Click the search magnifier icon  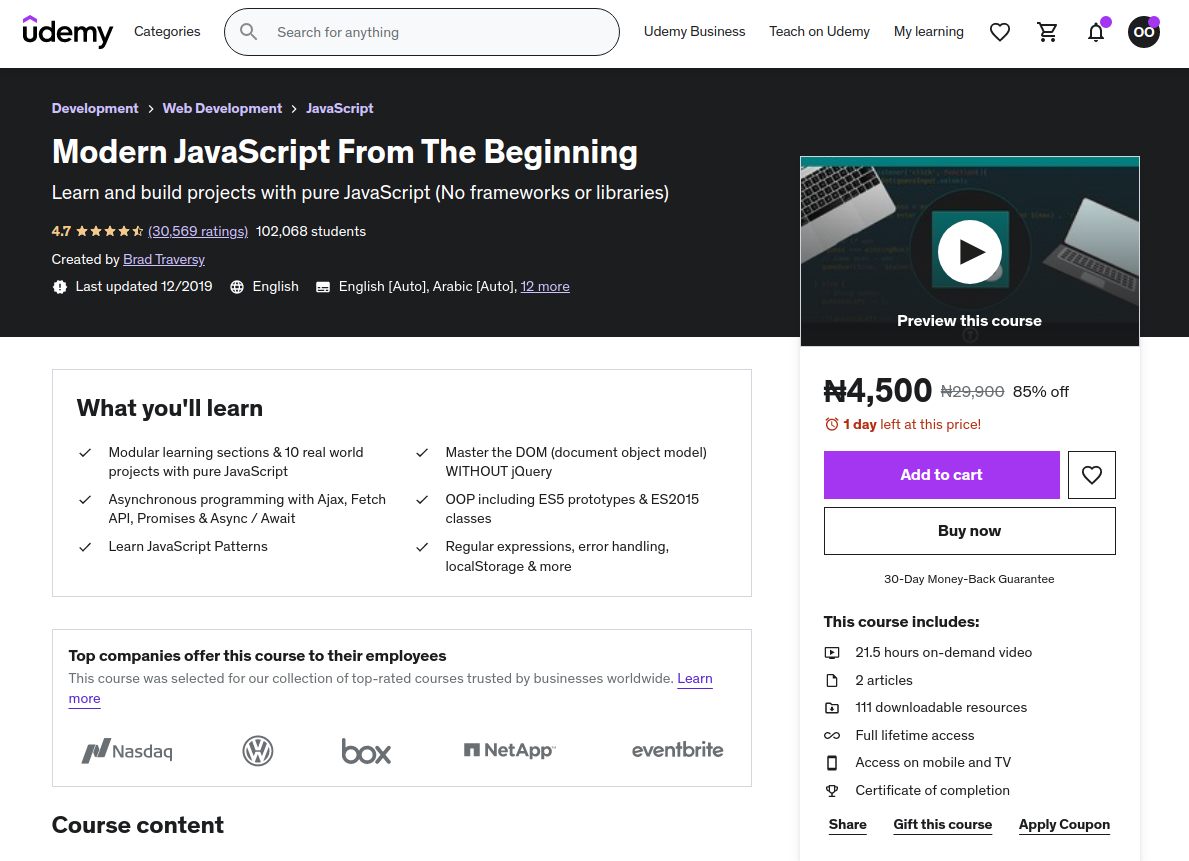point(248,32)
